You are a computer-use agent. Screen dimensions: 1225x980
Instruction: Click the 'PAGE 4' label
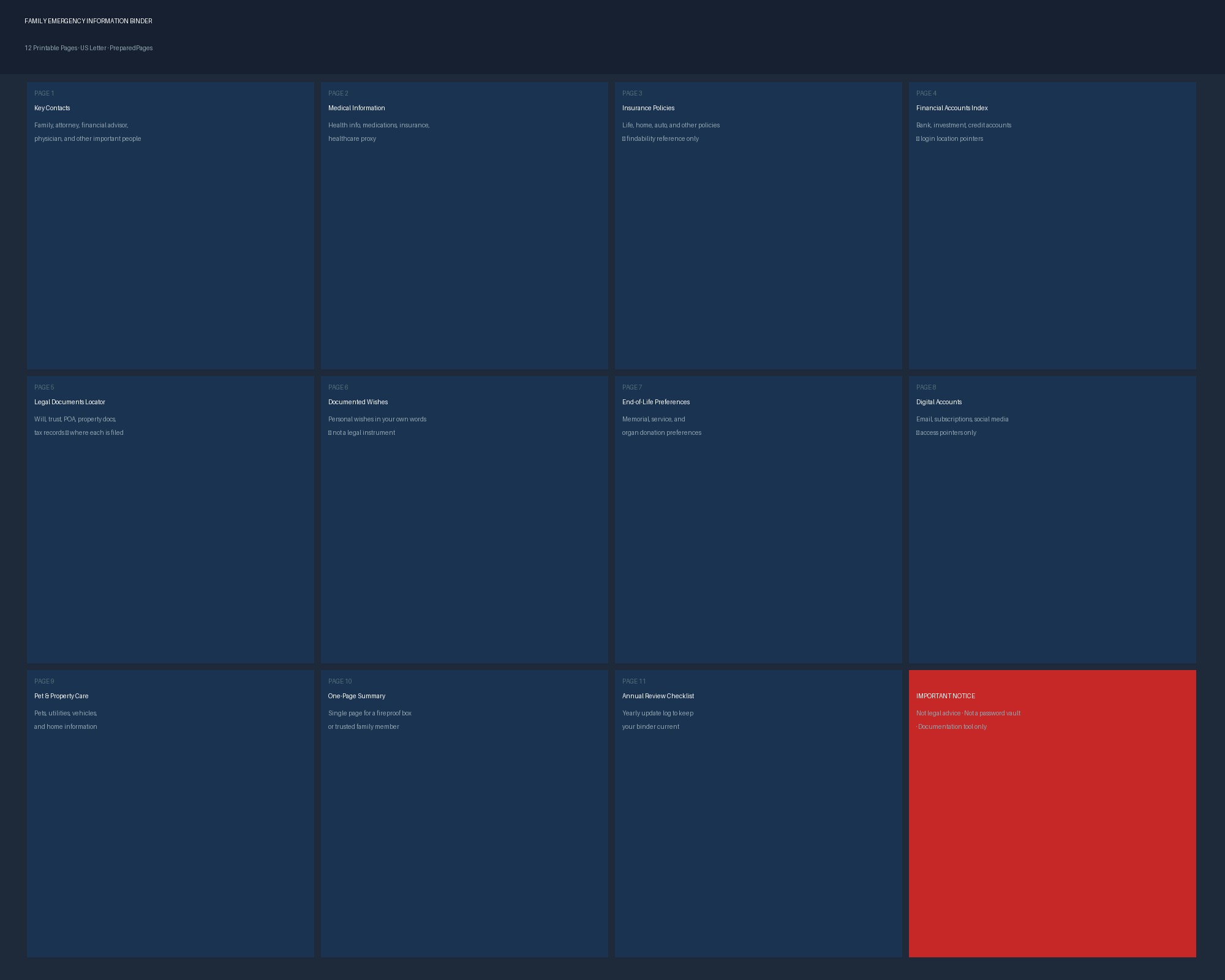point(926,93)
